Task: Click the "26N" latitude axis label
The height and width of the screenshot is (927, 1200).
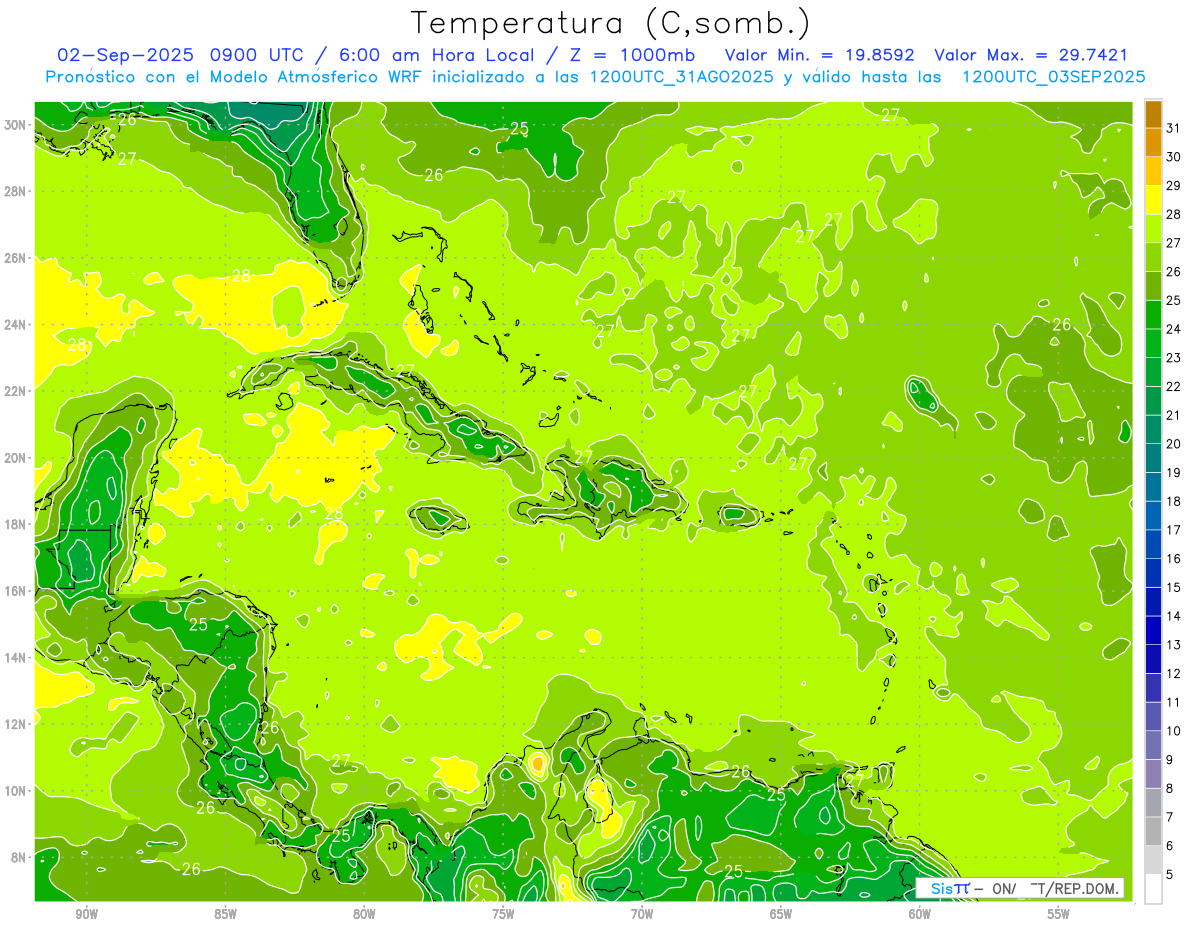Action: click(x=15, y=258)
